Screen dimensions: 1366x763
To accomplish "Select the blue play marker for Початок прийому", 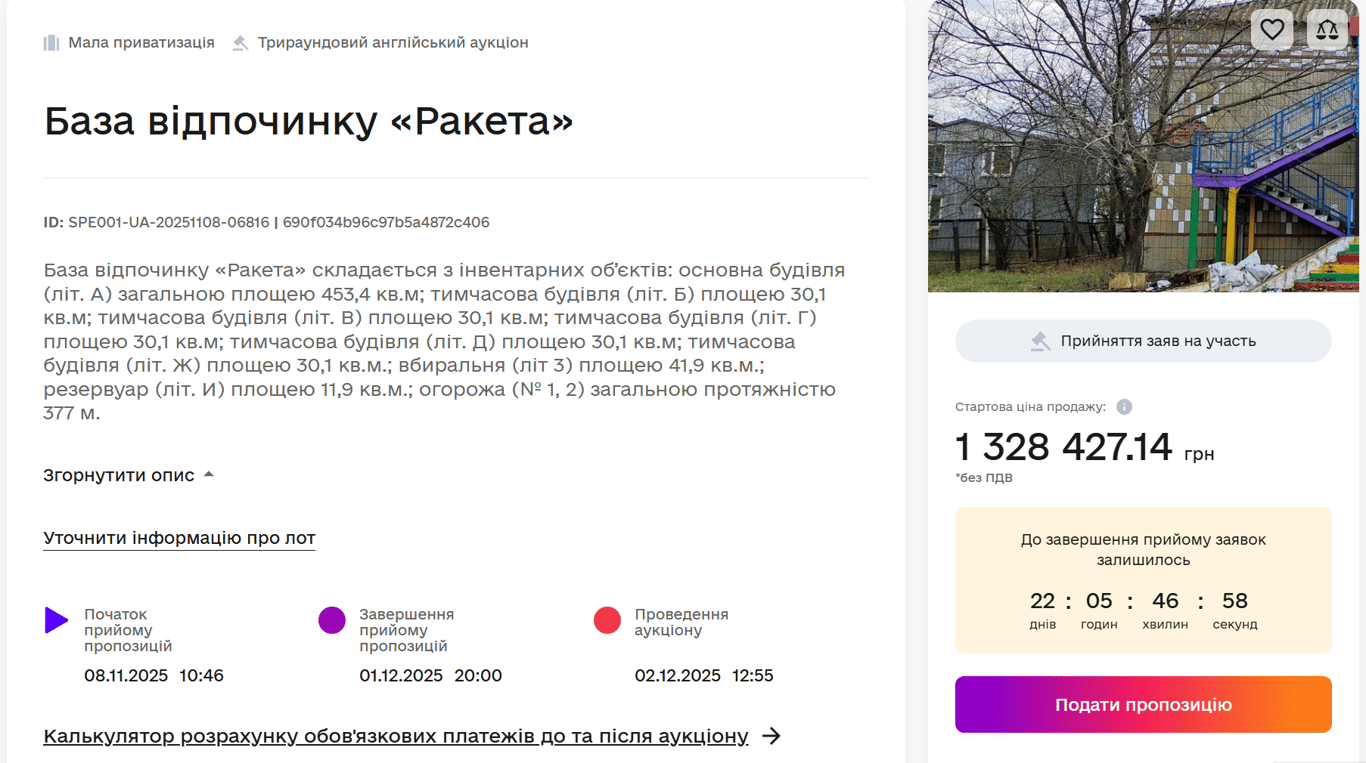I will (57, 620).
